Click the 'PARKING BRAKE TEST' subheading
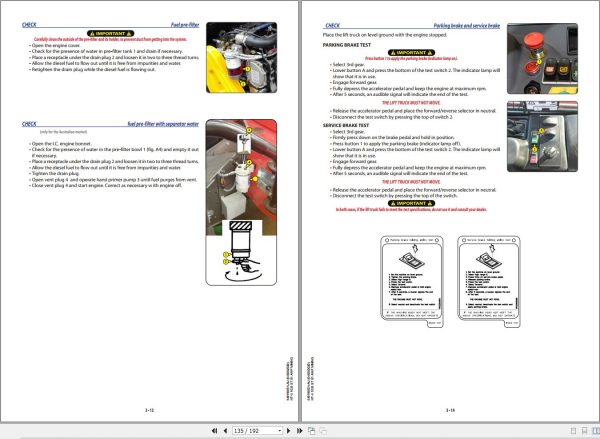 (x=347, y=45)
